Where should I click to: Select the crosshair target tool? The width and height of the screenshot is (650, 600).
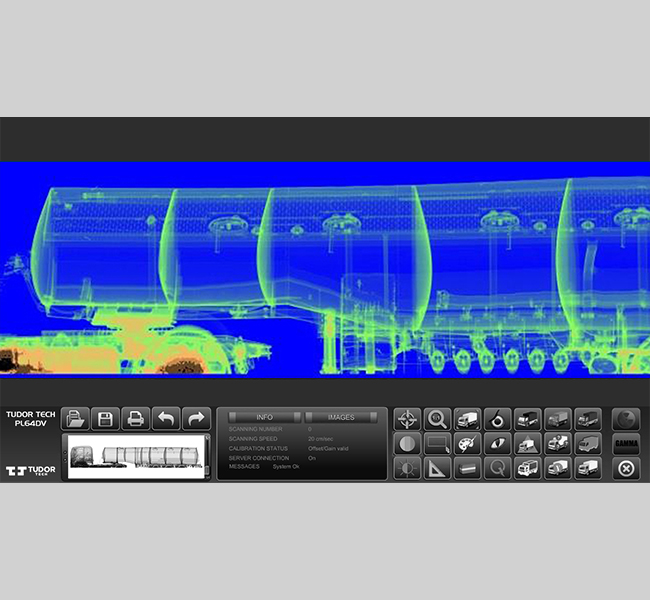(407, 419)
